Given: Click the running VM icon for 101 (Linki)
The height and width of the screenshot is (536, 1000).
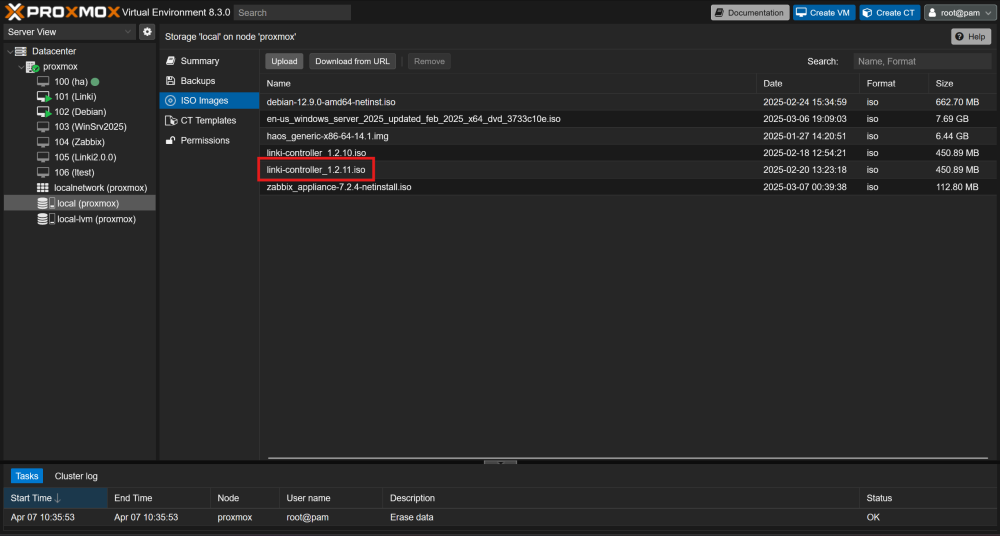Looking at the screenshot, I should pyautogui.click(x=43, y=97).
